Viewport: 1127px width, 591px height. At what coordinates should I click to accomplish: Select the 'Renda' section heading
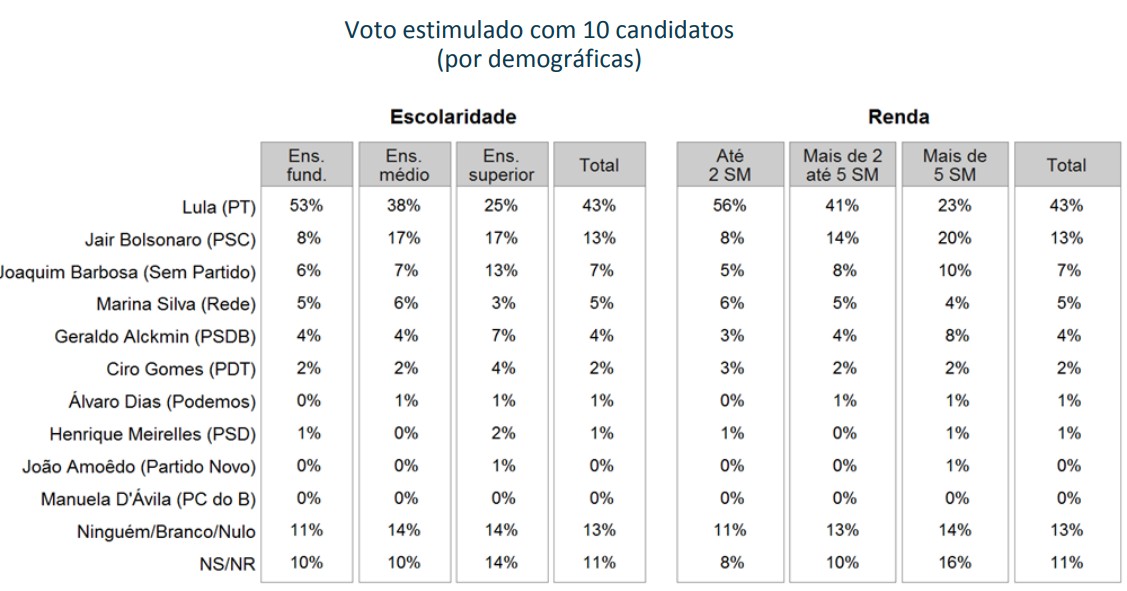click(898, 117)
